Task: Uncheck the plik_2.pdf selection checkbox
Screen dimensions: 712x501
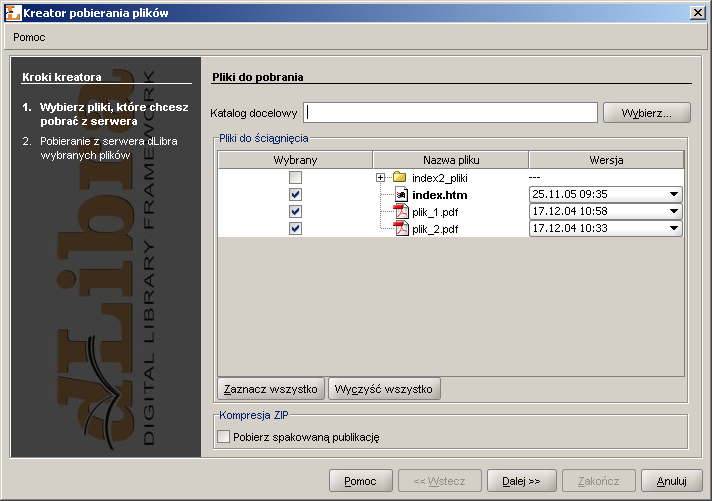Action: click(x=295, y=228)
